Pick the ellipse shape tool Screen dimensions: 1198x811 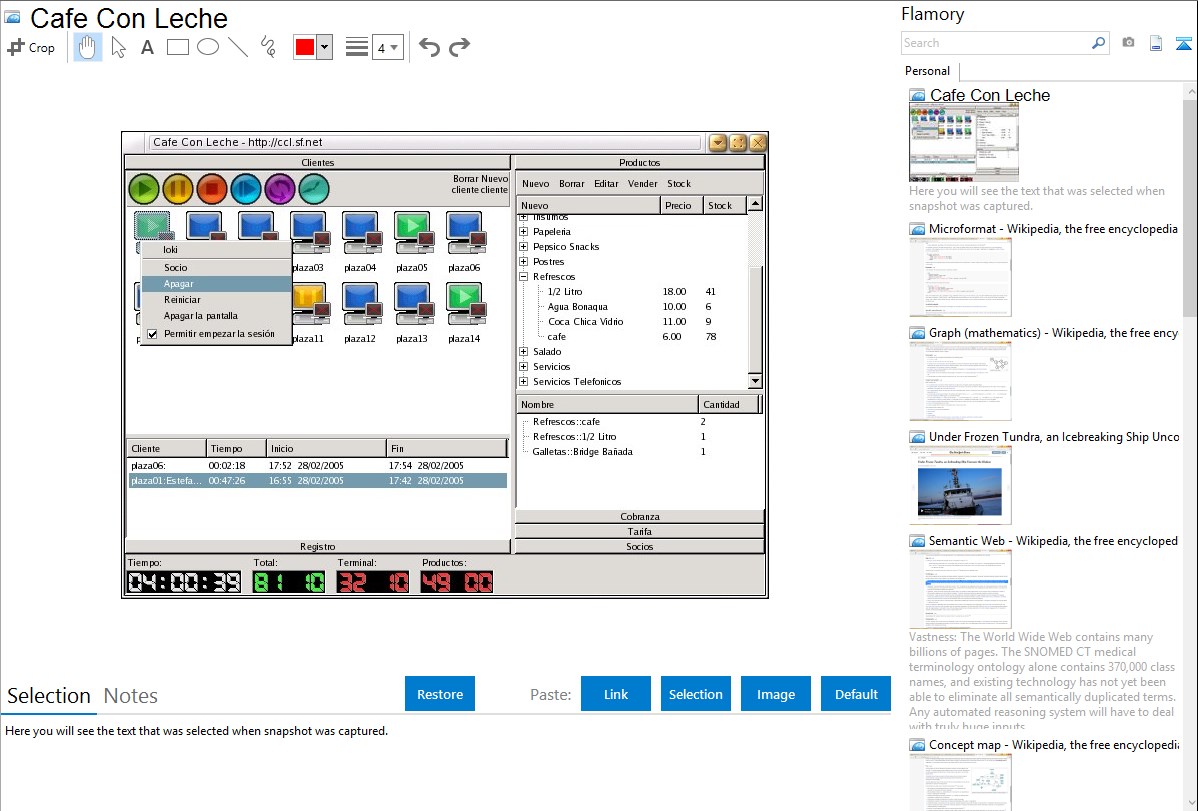208,47
